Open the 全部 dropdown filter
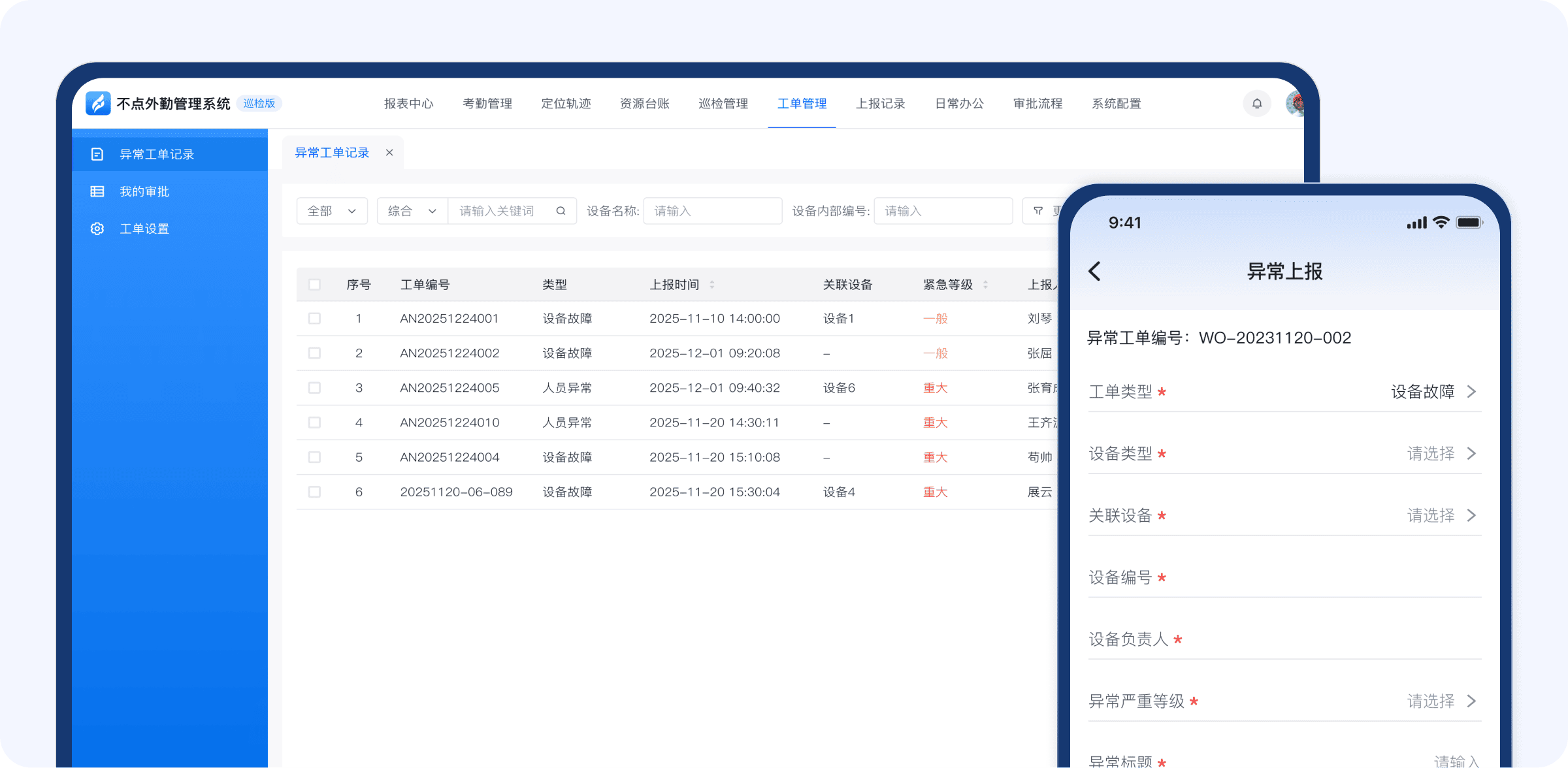Image resolution: width=1568 pixels, height=768 pixels. click(331, 210)
